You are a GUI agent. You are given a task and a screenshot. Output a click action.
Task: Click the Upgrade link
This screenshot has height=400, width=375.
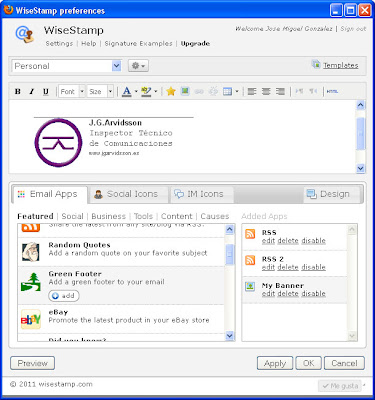(195, 43)
